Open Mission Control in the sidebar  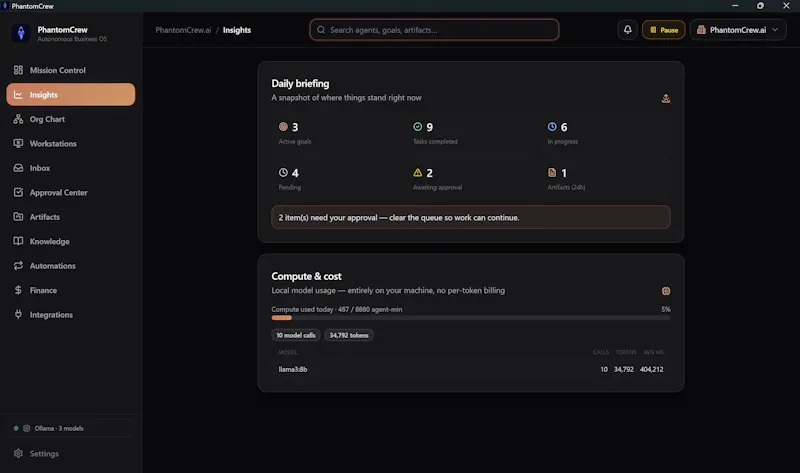pyautogui.click(x=70, y=70)
